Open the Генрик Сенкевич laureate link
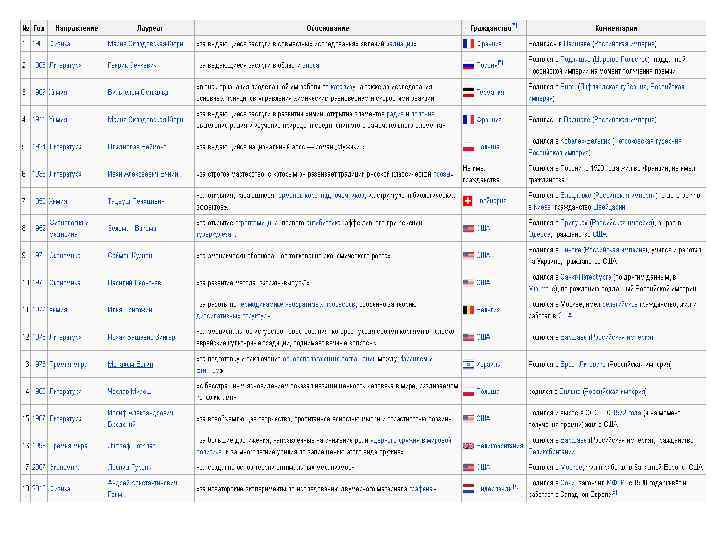Screen dimensions: 720x540 [x=132, y=66]
